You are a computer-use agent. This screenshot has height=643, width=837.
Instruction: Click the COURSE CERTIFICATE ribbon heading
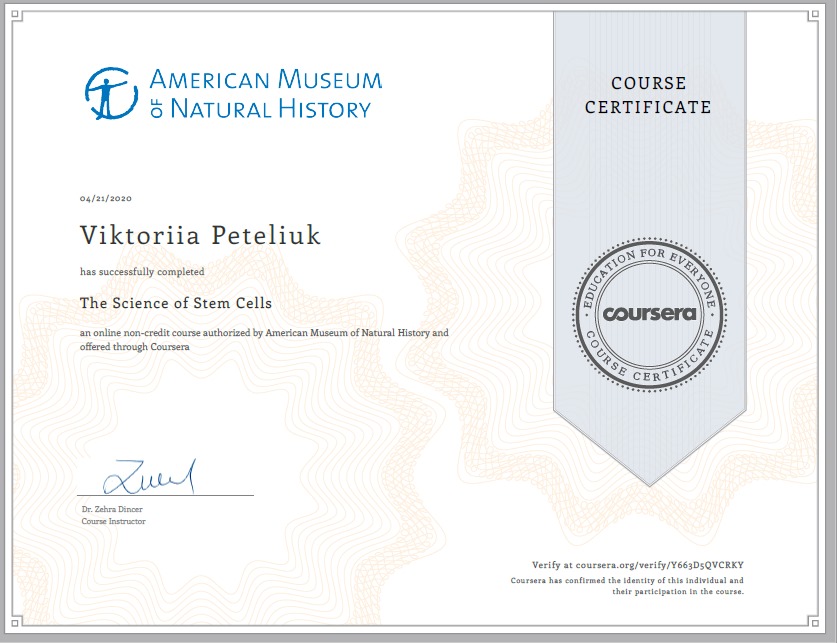(648, 95)
